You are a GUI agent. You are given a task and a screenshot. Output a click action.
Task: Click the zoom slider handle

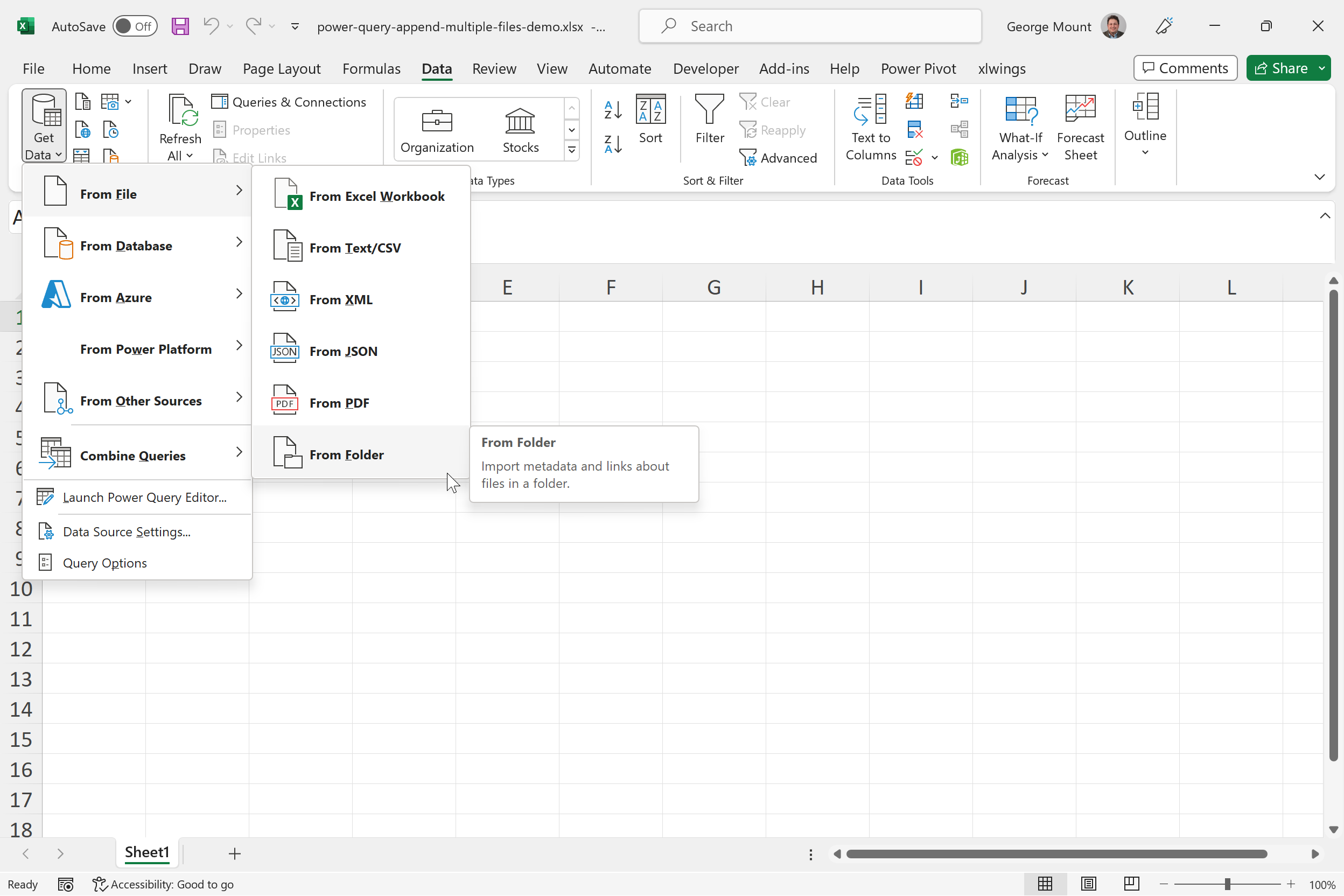tap(1227, 884)
